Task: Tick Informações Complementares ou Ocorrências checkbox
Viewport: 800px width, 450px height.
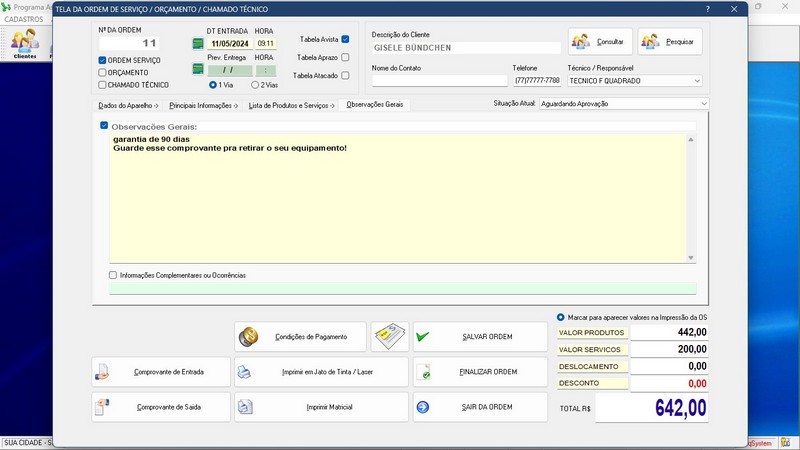Action: (113, 275)
